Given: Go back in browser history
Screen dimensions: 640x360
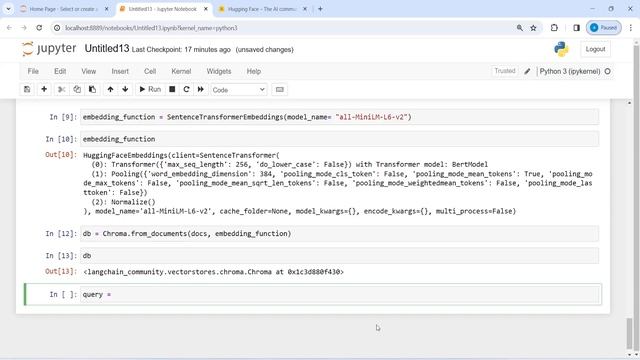Looking at the screenshot, I should [9, 28].
